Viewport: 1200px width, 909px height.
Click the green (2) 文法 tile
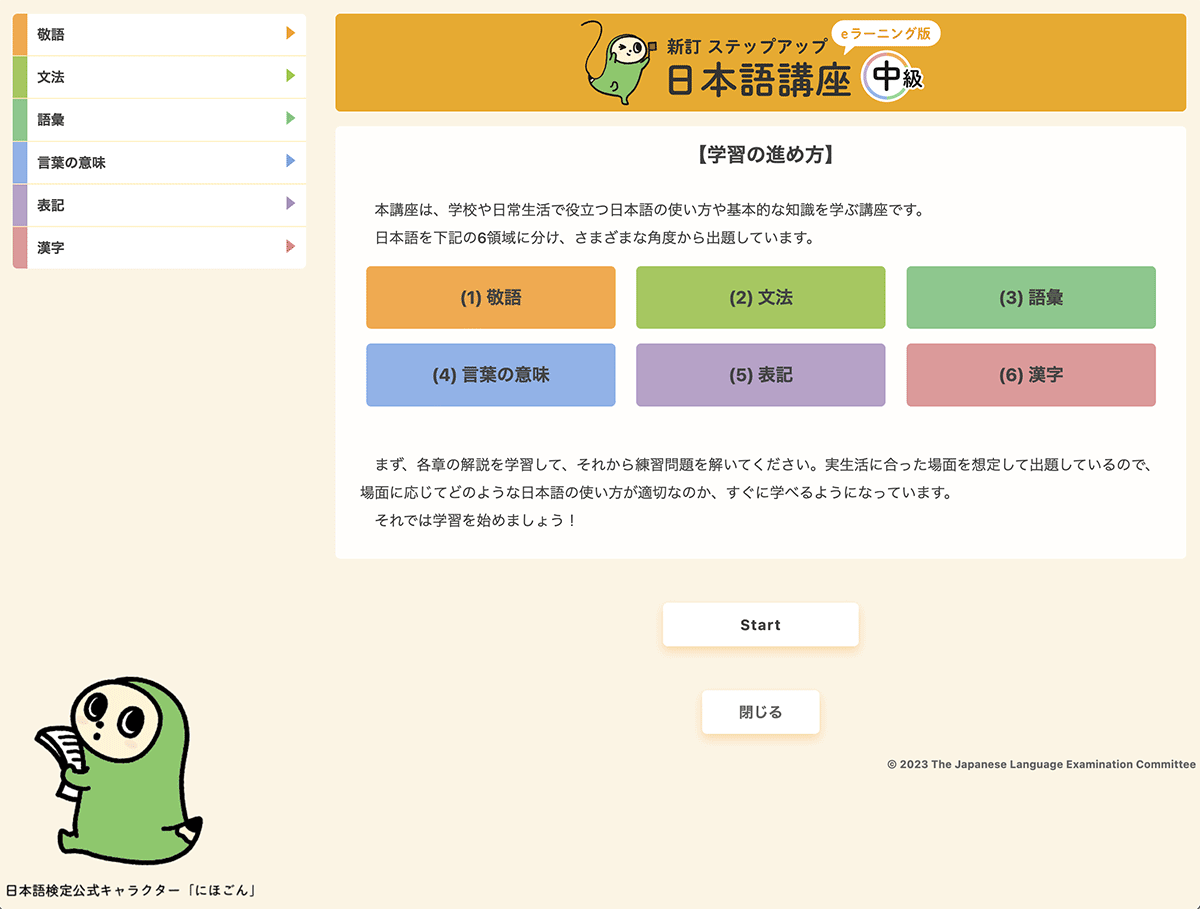760,297
